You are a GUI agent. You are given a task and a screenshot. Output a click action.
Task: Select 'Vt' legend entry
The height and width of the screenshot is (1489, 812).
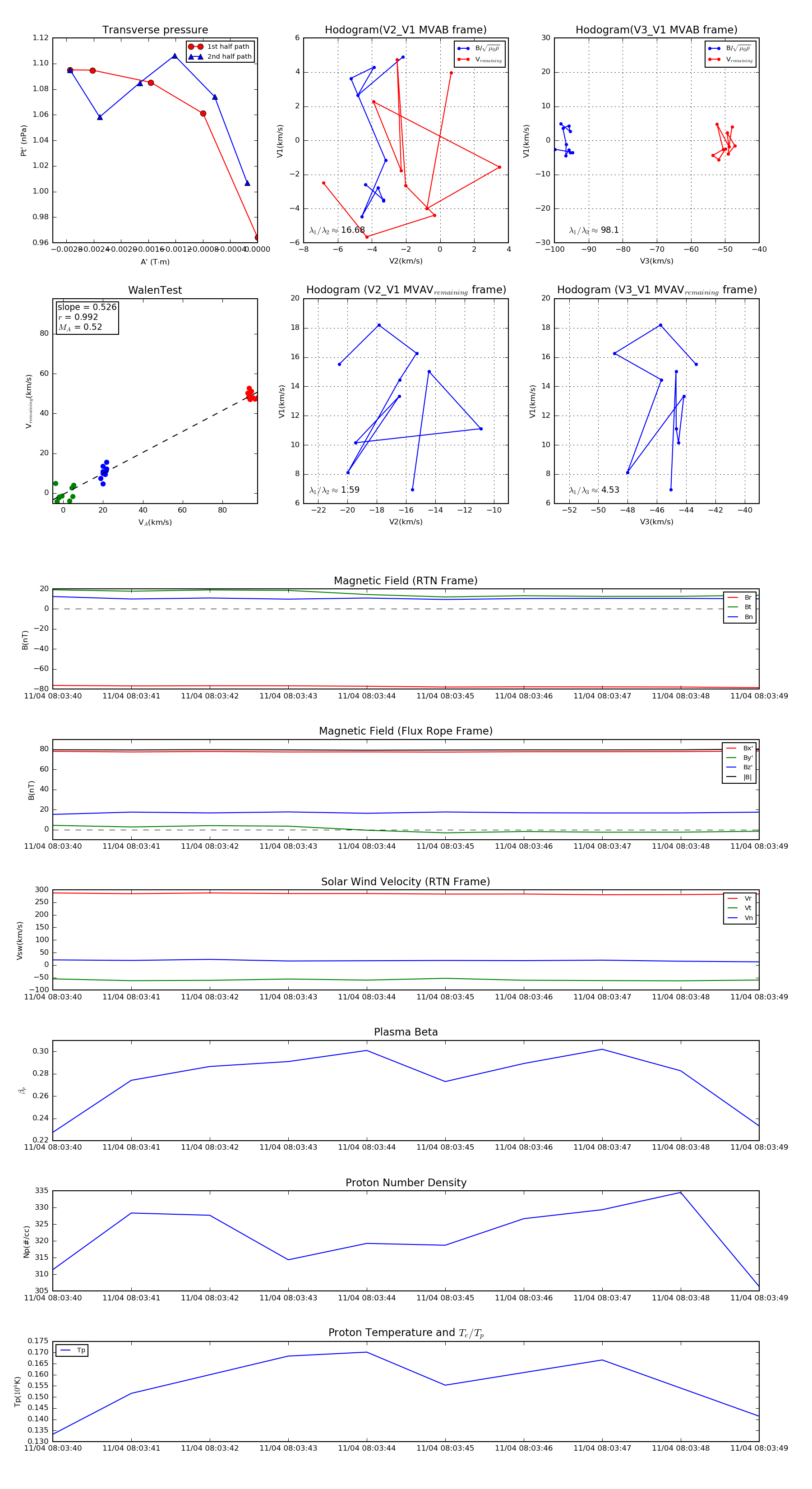740,908
